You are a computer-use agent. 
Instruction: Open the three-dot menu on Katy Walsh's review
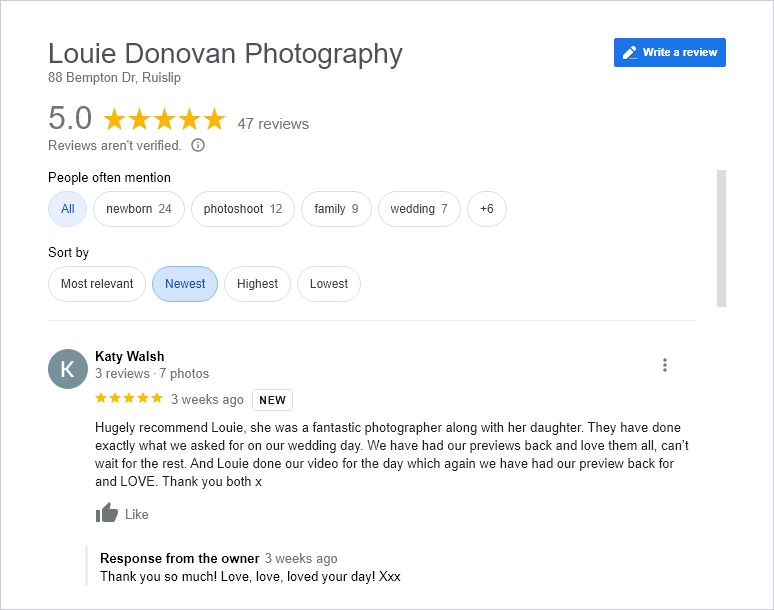click(665, 365)
